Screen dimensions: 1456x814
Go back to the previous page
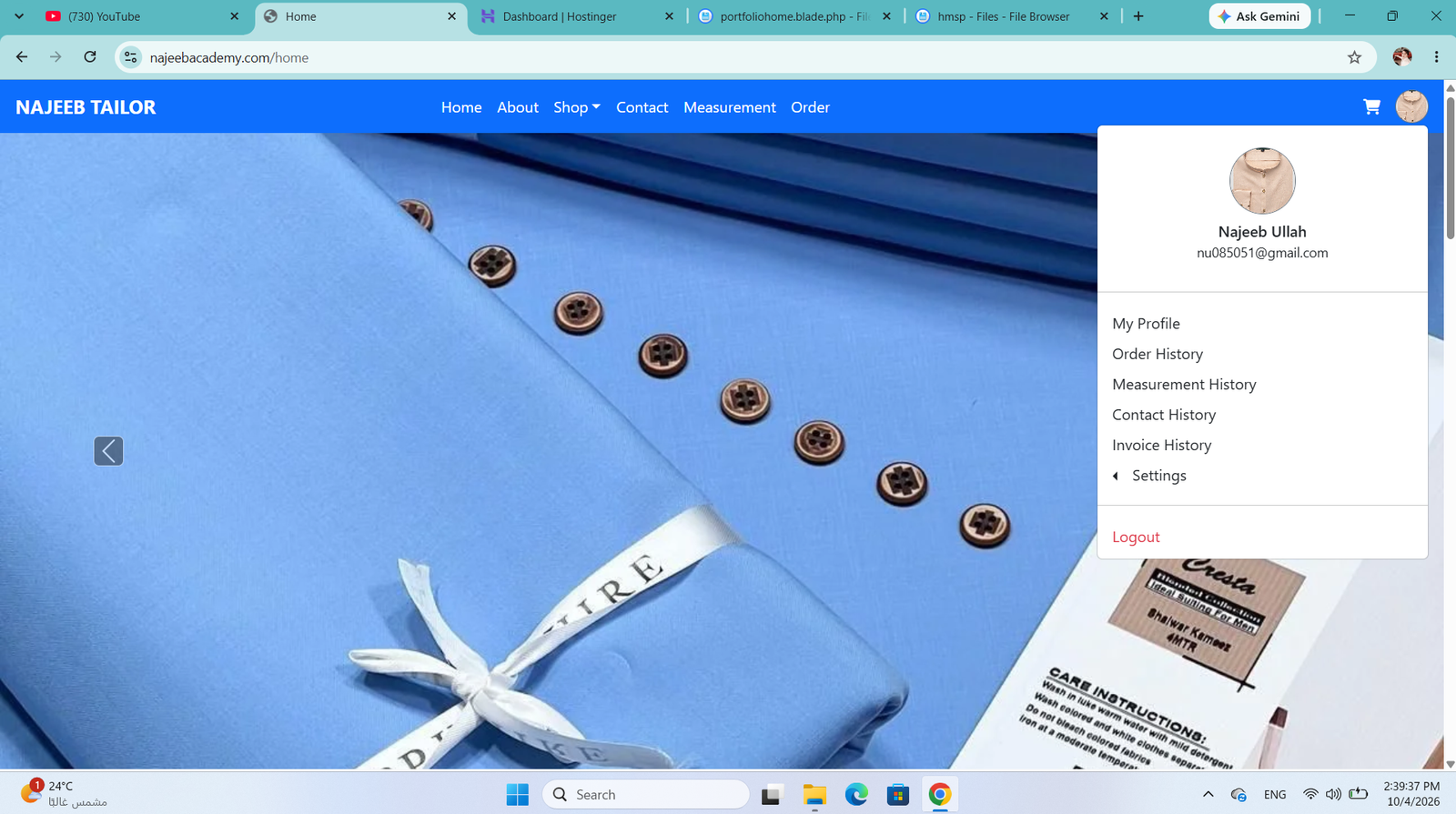coord(22,57)
